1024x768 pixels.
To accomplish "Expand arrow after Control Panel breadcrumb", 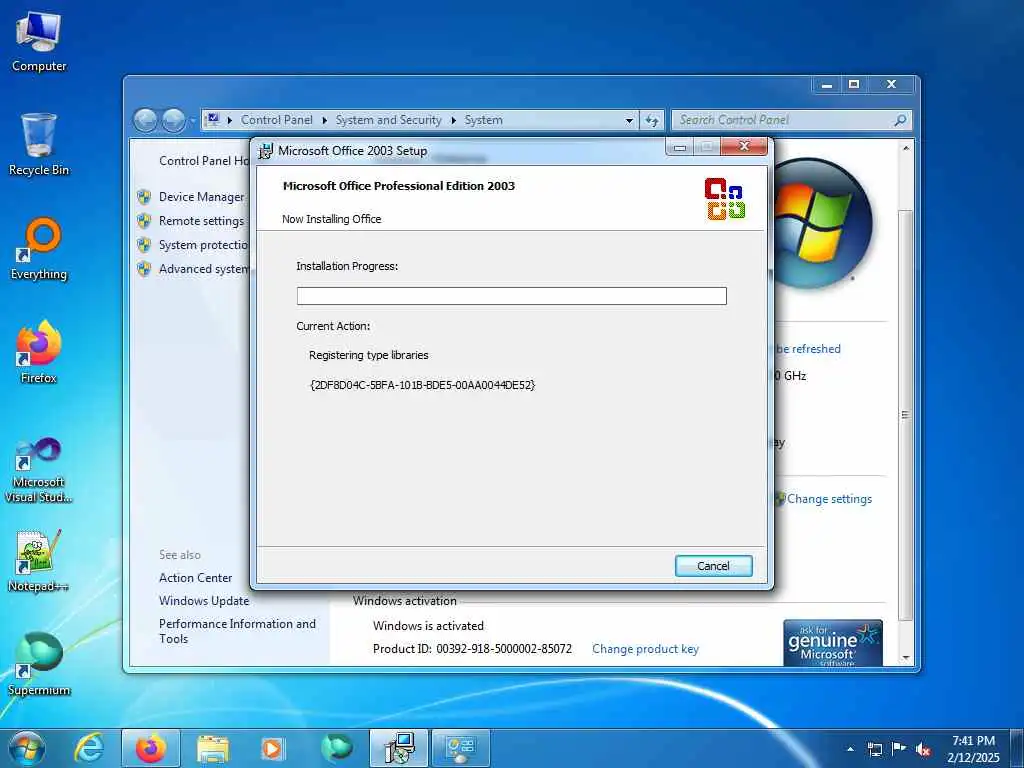I will [x=325, y=120].
